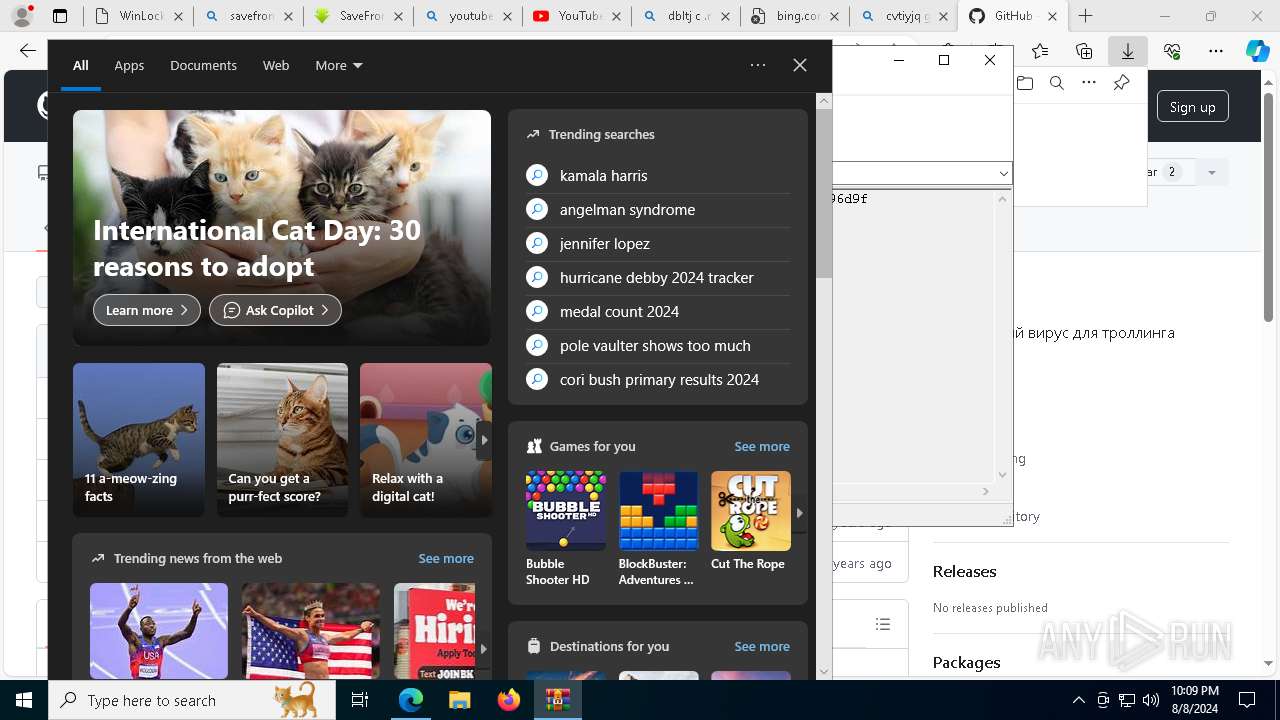Click the Edge profile avatar icon
Screen dimensions: 1280x720
(22, 16)
